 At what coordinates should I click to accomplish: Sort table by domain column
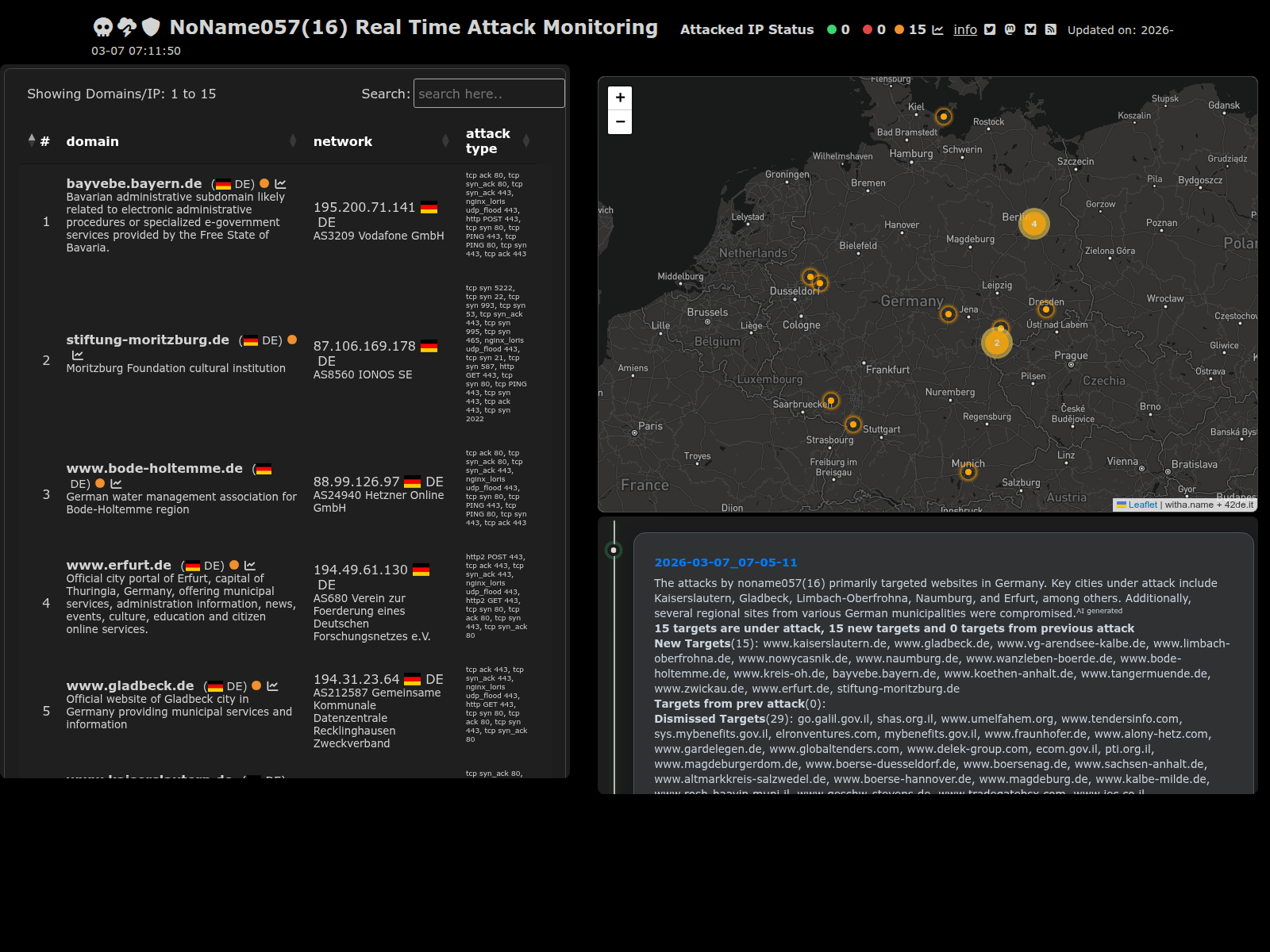point(92,141)
